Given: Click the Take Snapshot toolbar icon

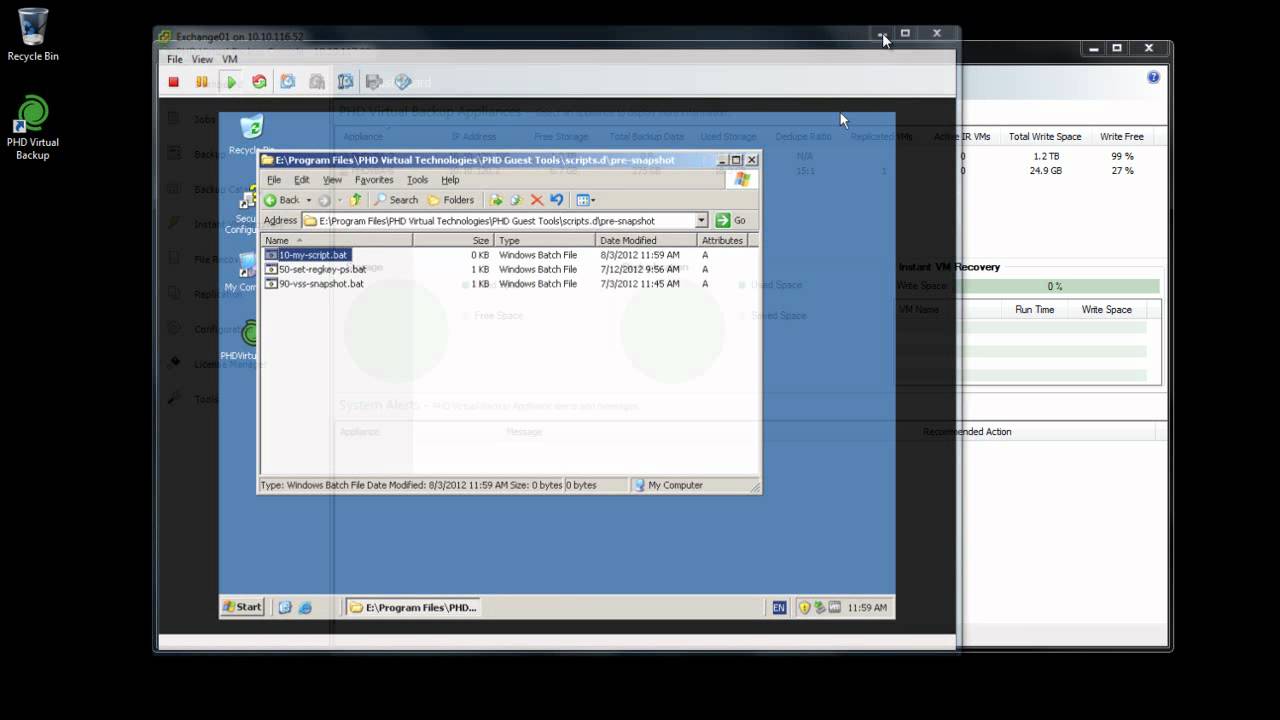Looking at the screenshot, I should coord(288,82).
